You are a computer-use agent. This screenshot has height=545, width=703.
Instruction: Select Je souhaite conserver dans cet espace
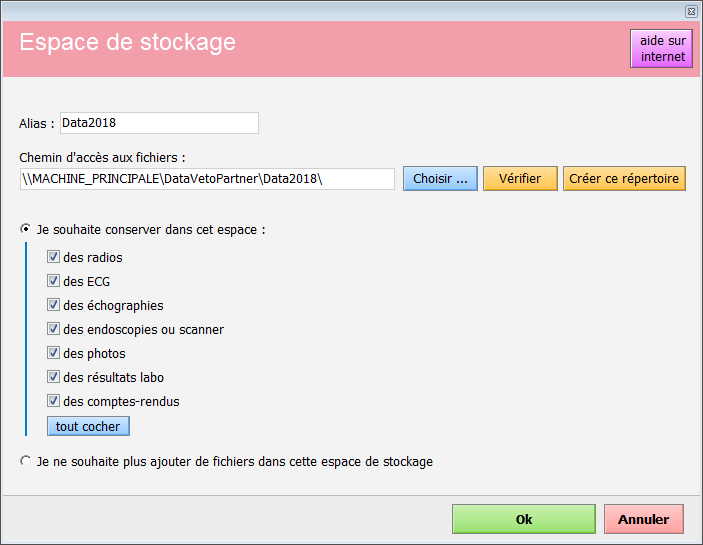[x=26, y=229]
